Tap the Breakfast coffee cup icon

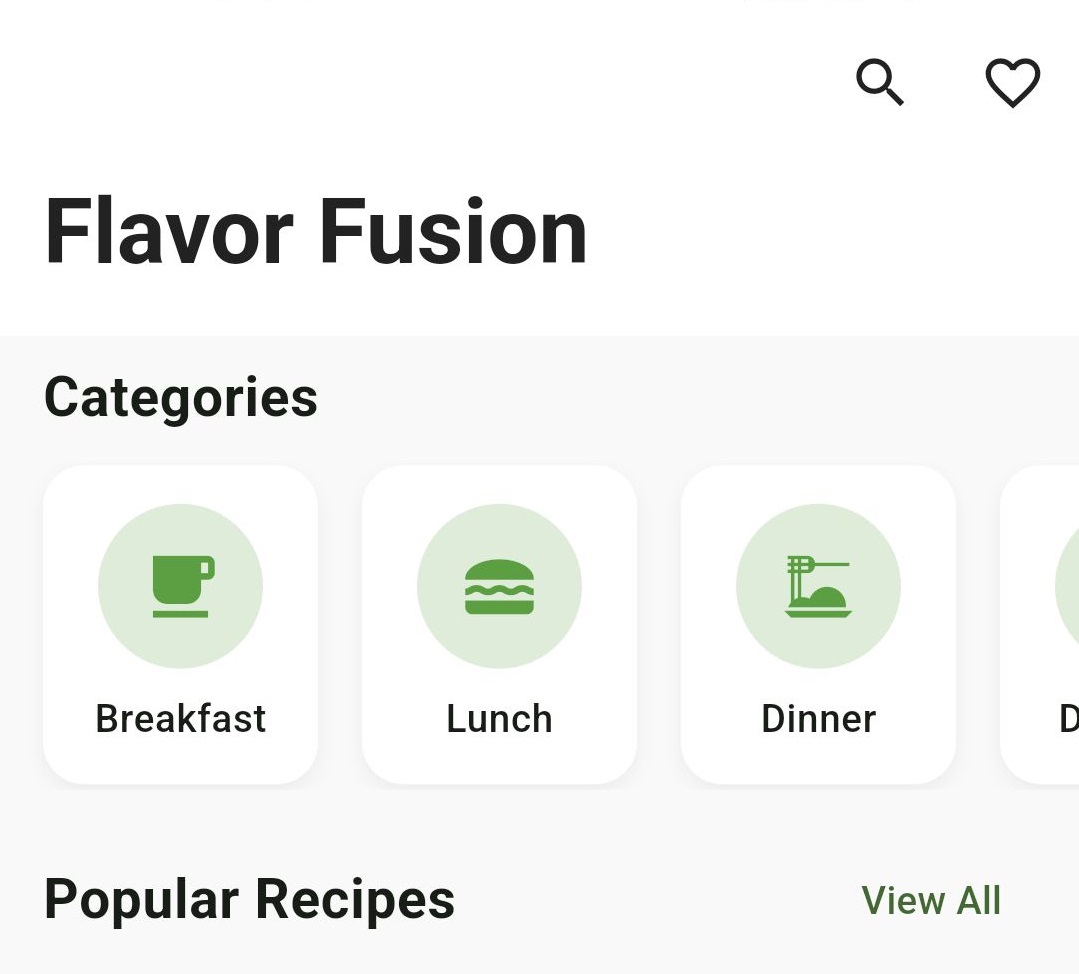183,586
